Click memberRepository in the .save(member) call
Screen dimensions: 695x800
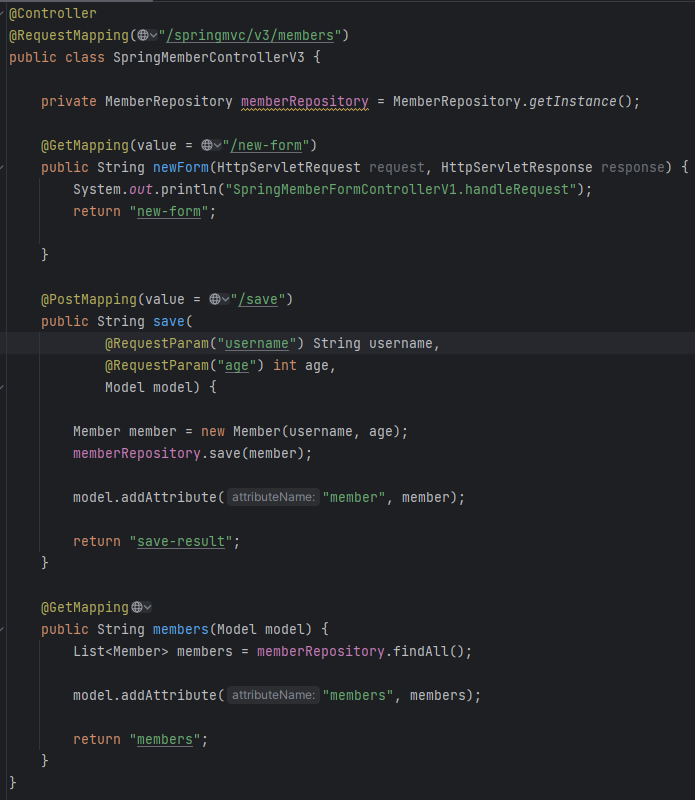(137, 453)
